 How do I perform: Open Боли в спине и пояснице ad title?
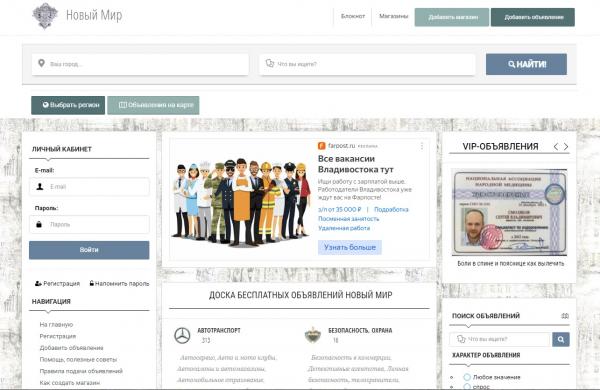tap(510, 263)
